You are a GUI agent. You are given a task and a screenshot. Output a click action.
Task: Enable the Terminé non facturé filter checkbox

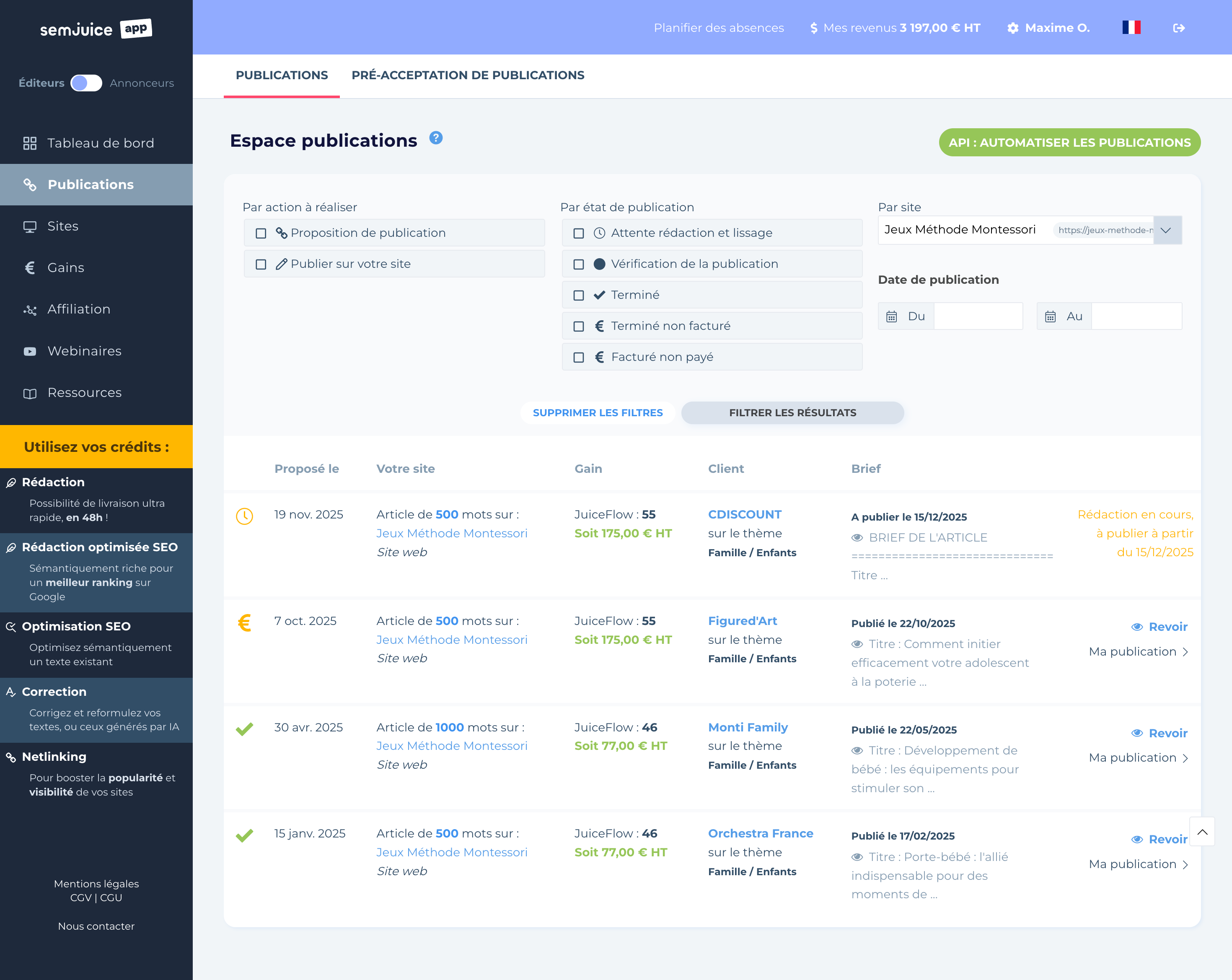coord(578,326)
